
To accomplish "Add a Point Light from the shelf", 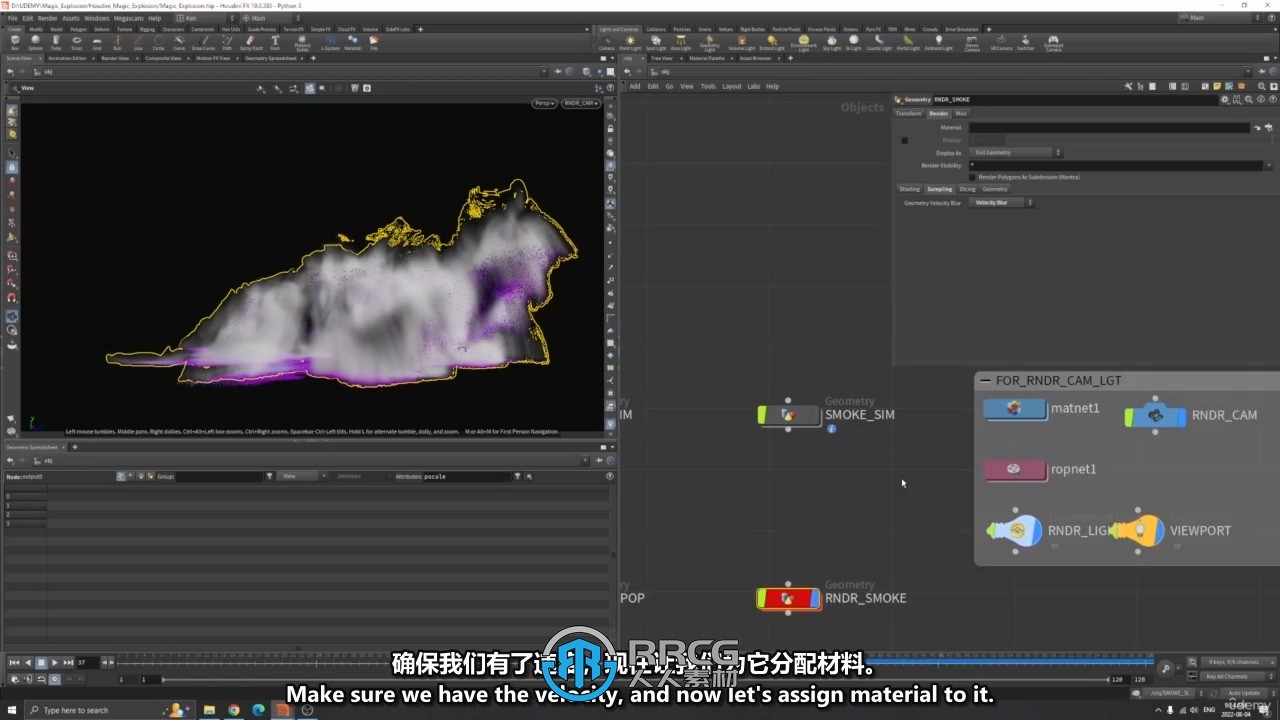I will (630, 43).
